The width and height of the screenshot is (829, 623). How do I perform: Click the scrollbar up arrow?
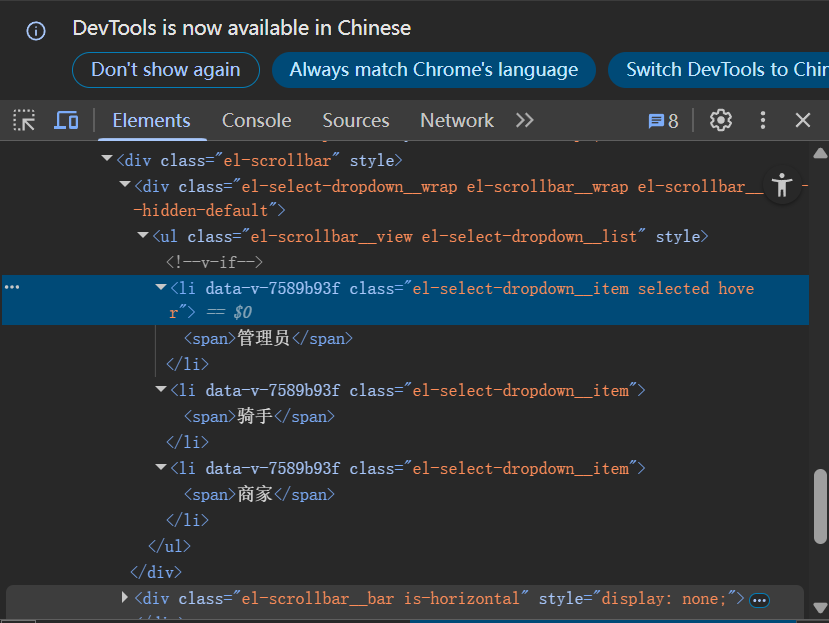pyautogui.click(x=820, y=153)
